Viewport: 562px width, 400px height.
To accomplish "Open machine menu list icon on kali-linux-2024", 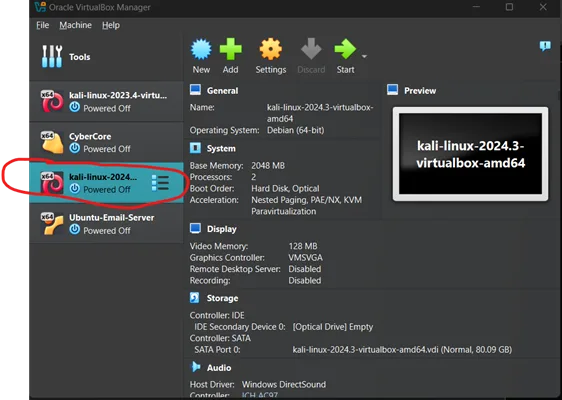I will tap(160, 183).
